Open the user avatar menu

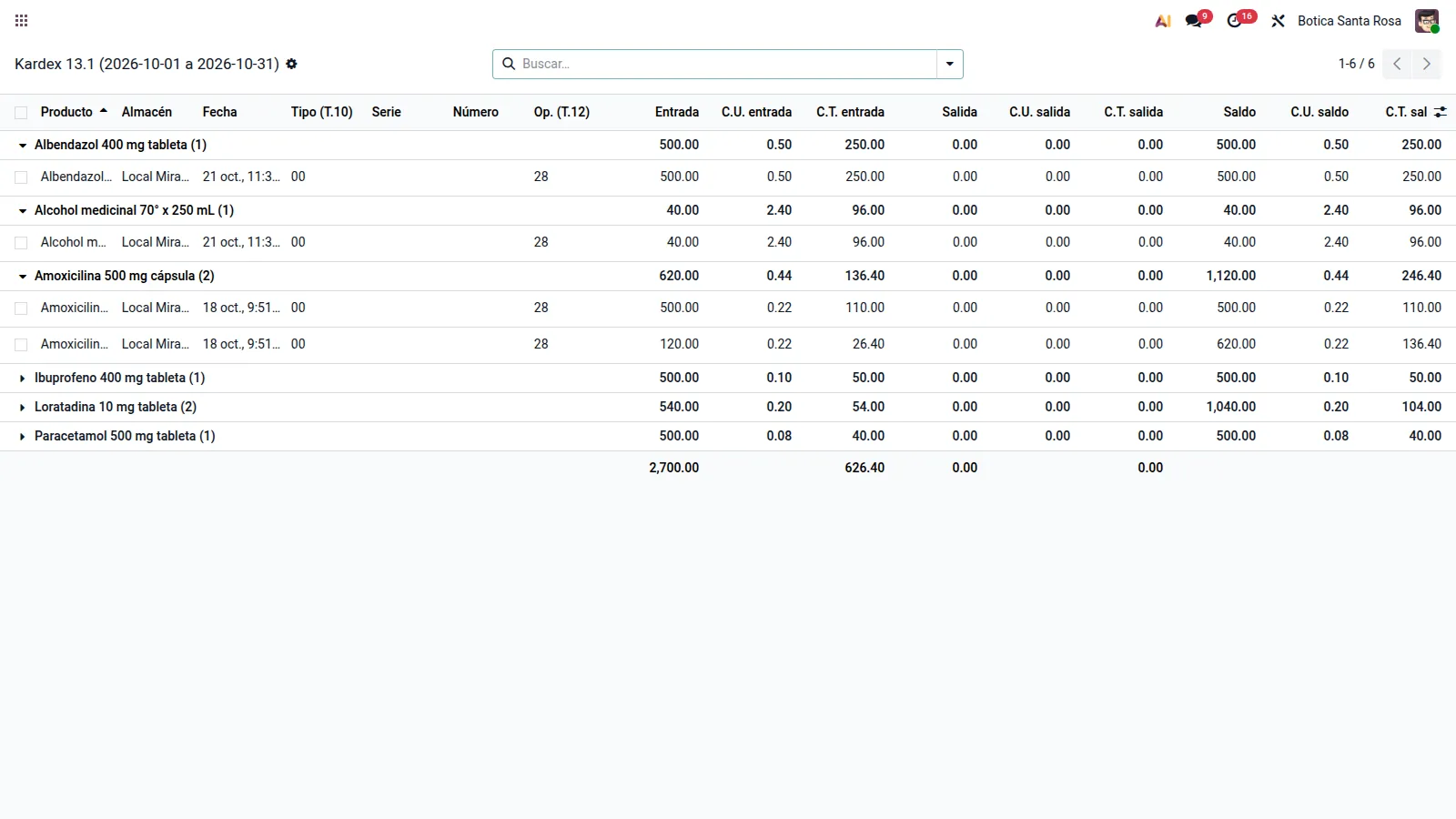(1427, 21)
